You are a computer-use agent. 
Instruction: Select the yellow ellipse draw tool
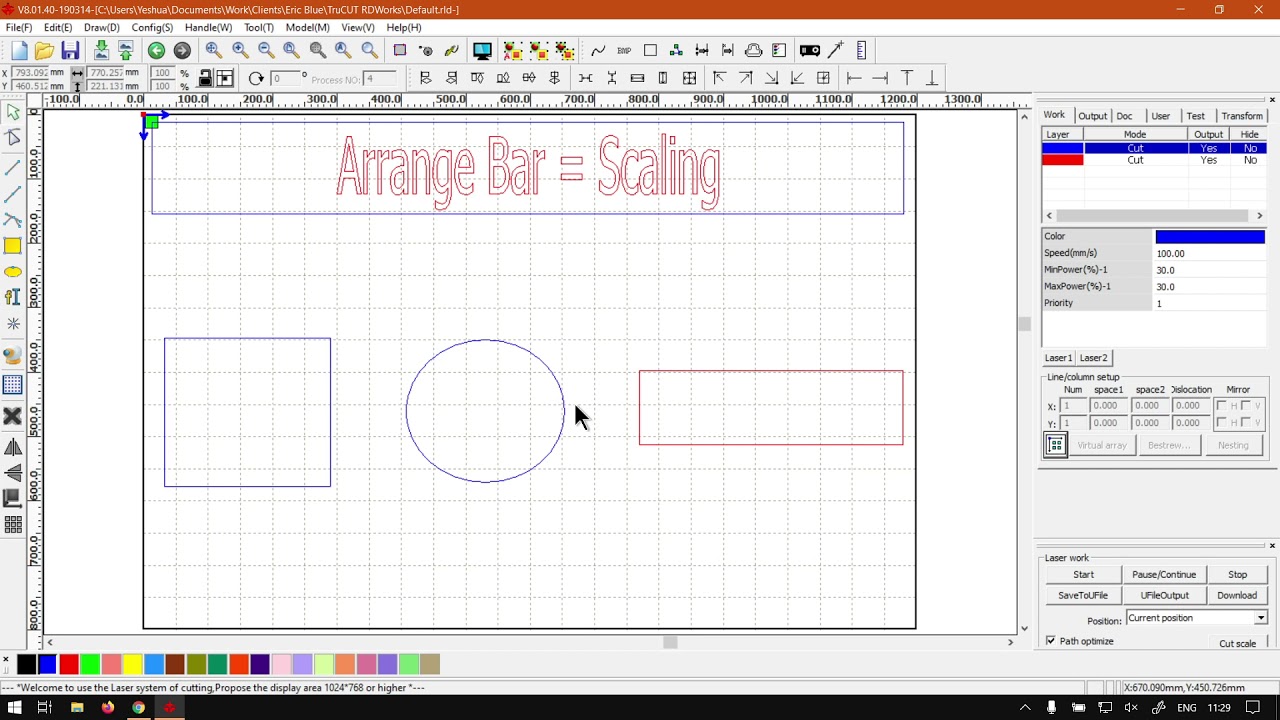point(13,272)
